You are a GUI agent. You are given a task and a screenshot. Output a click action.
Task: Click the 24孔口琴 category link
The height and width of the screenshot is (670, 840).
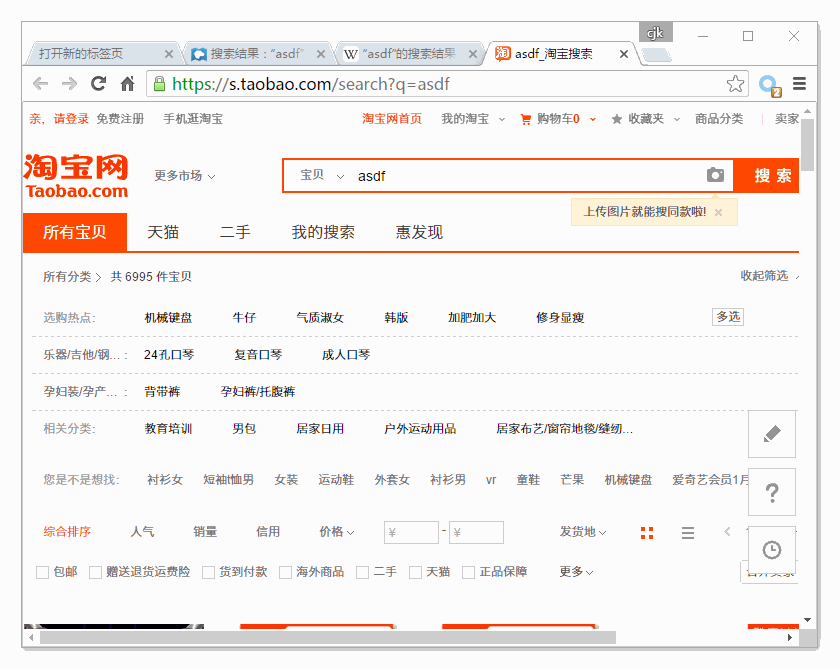(169, 355)
